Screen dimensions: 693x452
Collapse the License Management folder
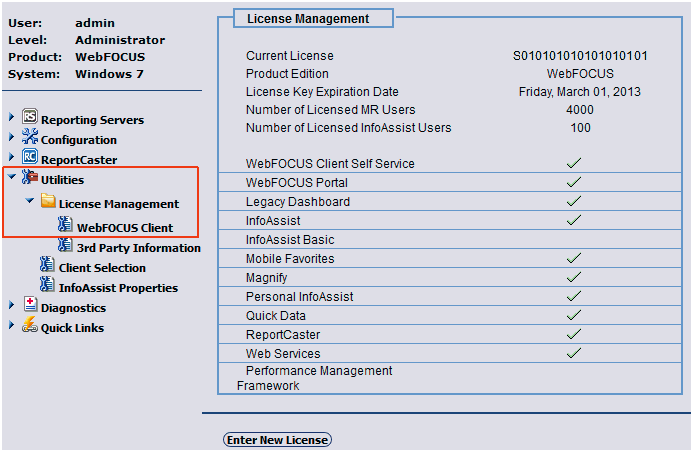coord(30,201)
